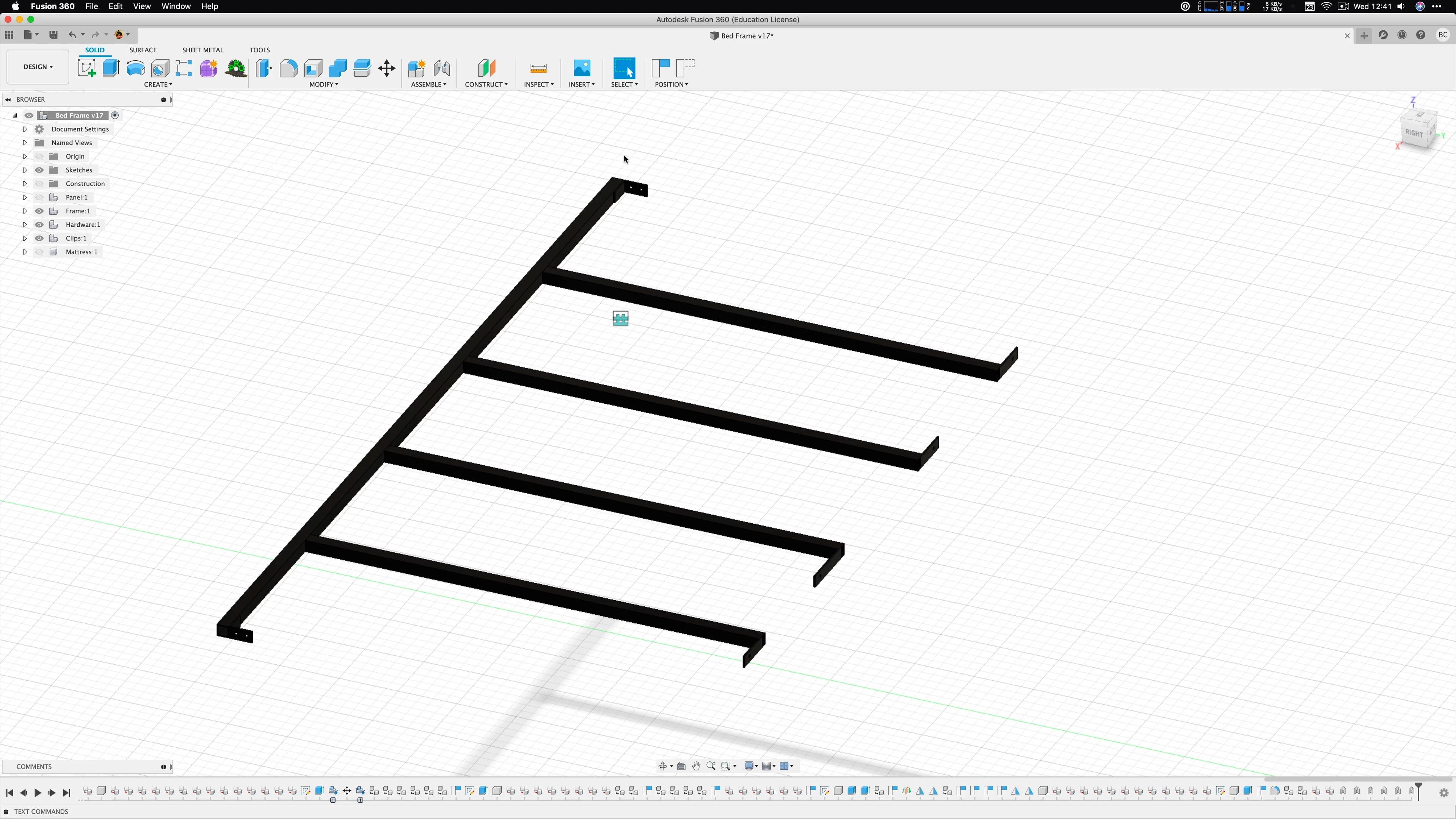Click the ASSEMBLE menu label
Image resolution: width=1456 pixels, height=819 pixels.
tap(428, 84)
